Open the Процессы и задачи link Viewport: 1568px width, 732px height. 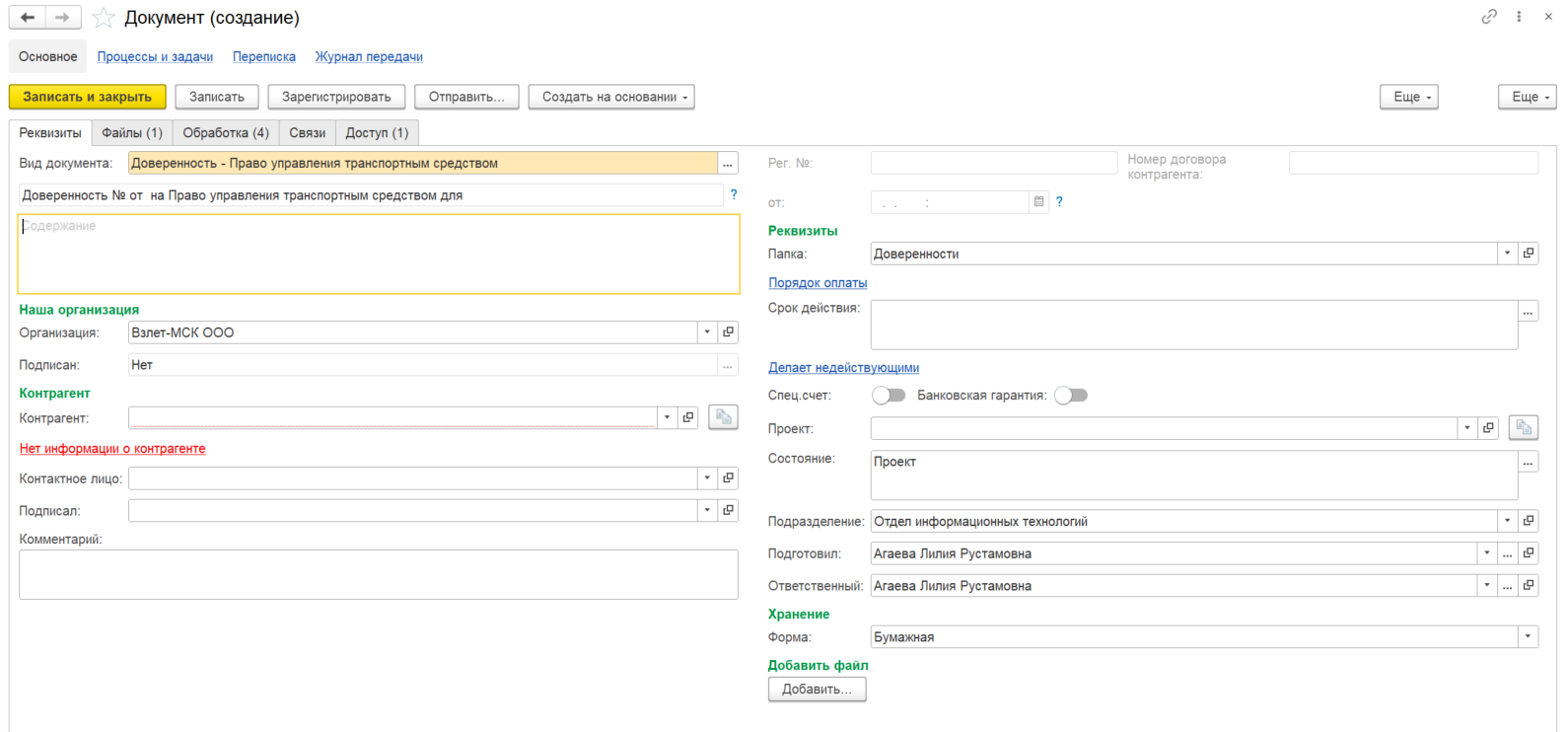pos(155,57)
